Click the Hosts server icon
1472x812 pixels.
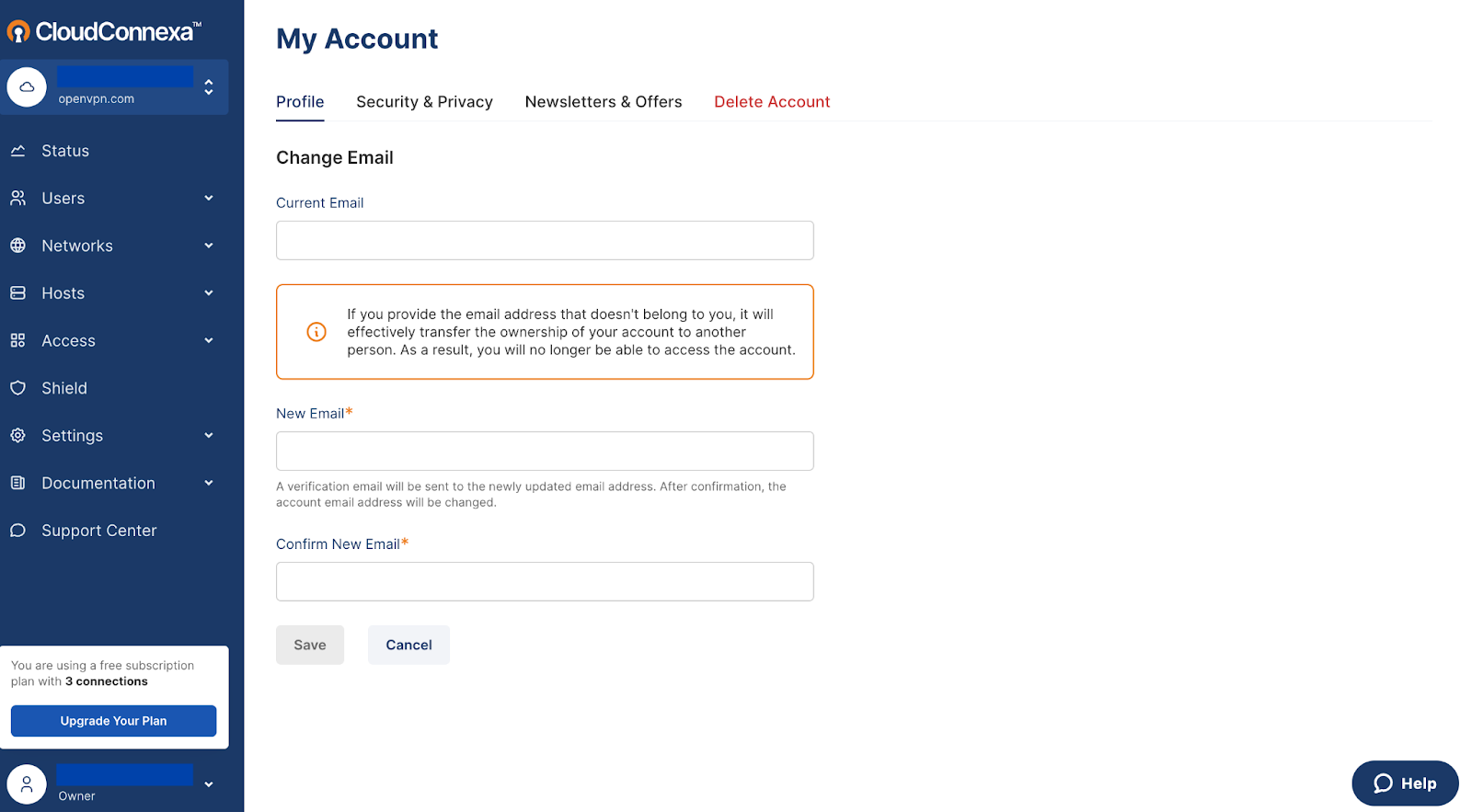pos(17,293)
